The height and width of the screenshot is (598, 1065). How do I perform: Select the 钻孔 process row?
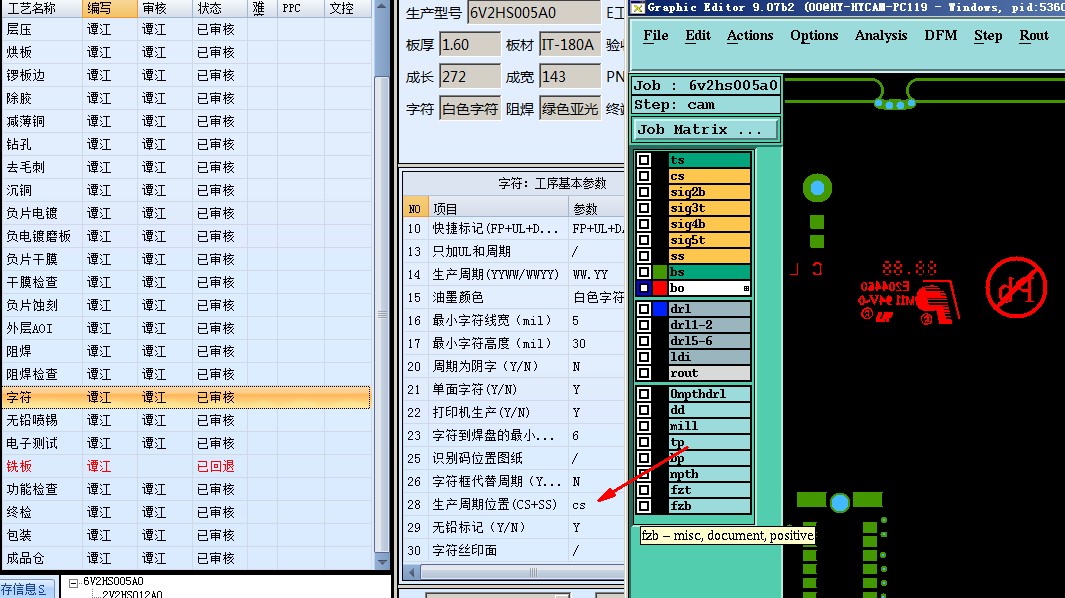pos(185,145)
